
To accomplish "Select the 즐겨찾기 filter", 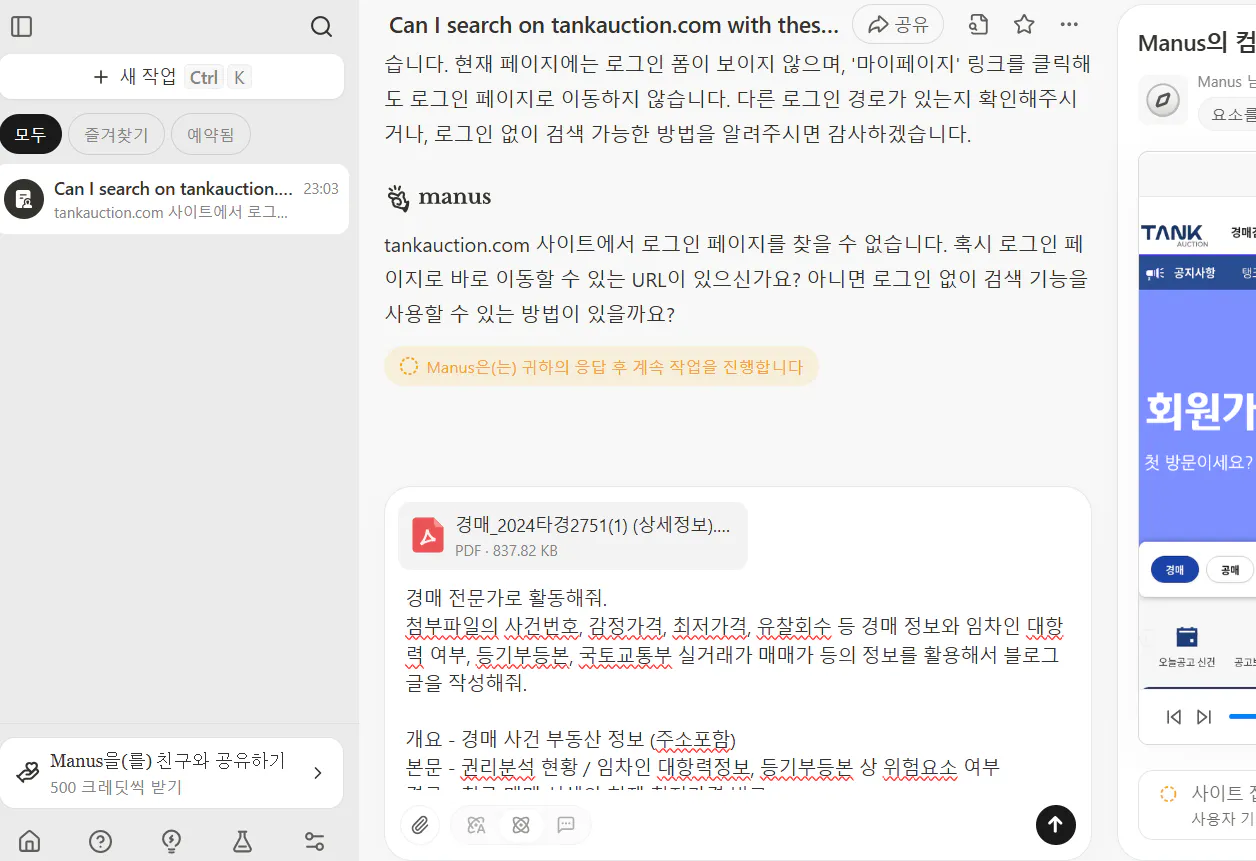I will [116, 134].
